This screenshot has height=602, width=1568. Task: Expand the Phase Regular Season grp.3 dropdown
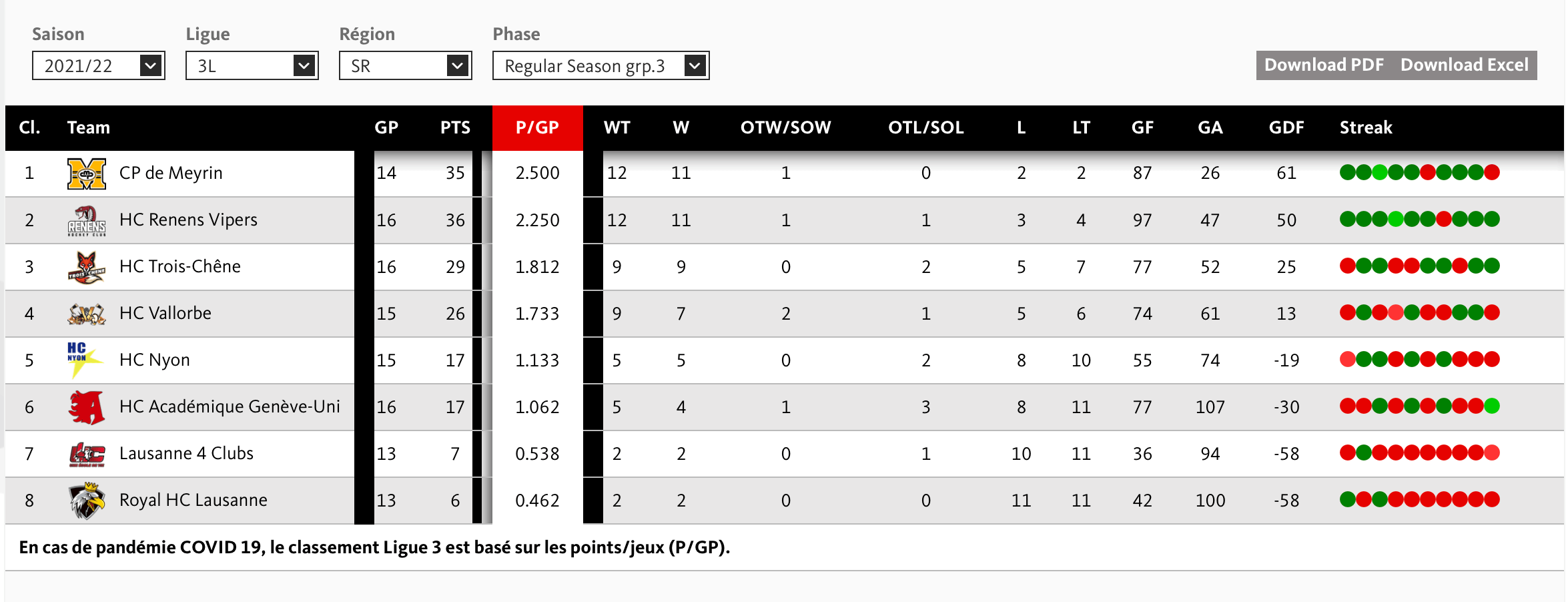pyautogui.click(x=601, y=65)
